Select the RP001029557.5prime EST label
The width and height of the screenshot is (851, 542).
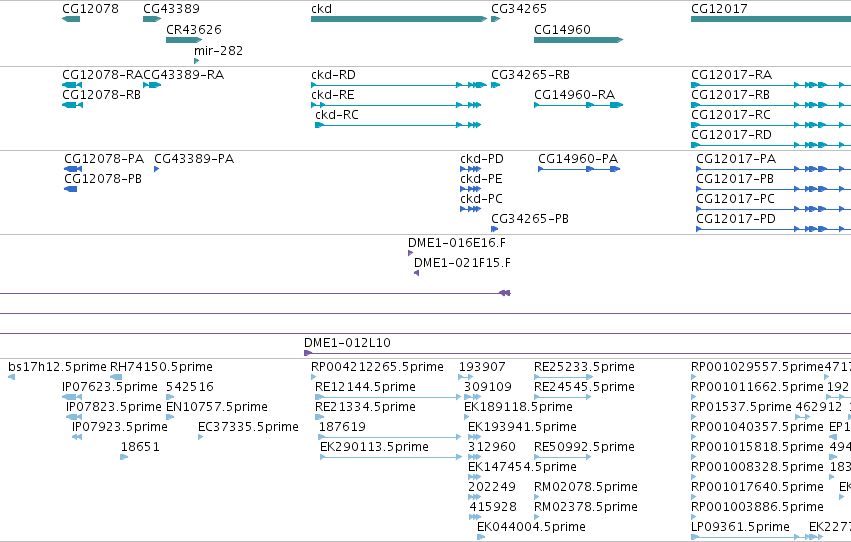pyautogui.click(x=758, y=367)
